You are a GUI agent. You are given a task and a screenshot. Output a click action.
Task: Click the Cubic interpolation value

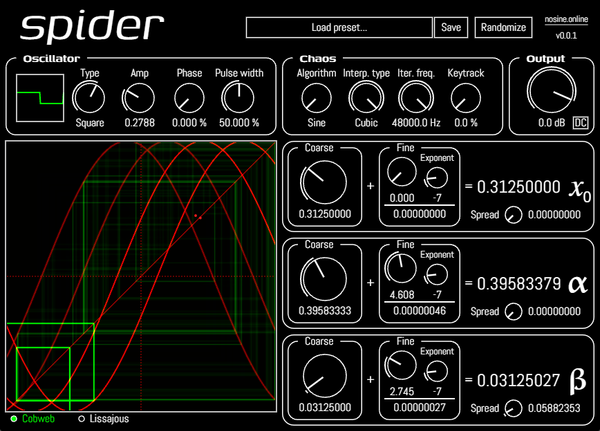pos(366,123)
